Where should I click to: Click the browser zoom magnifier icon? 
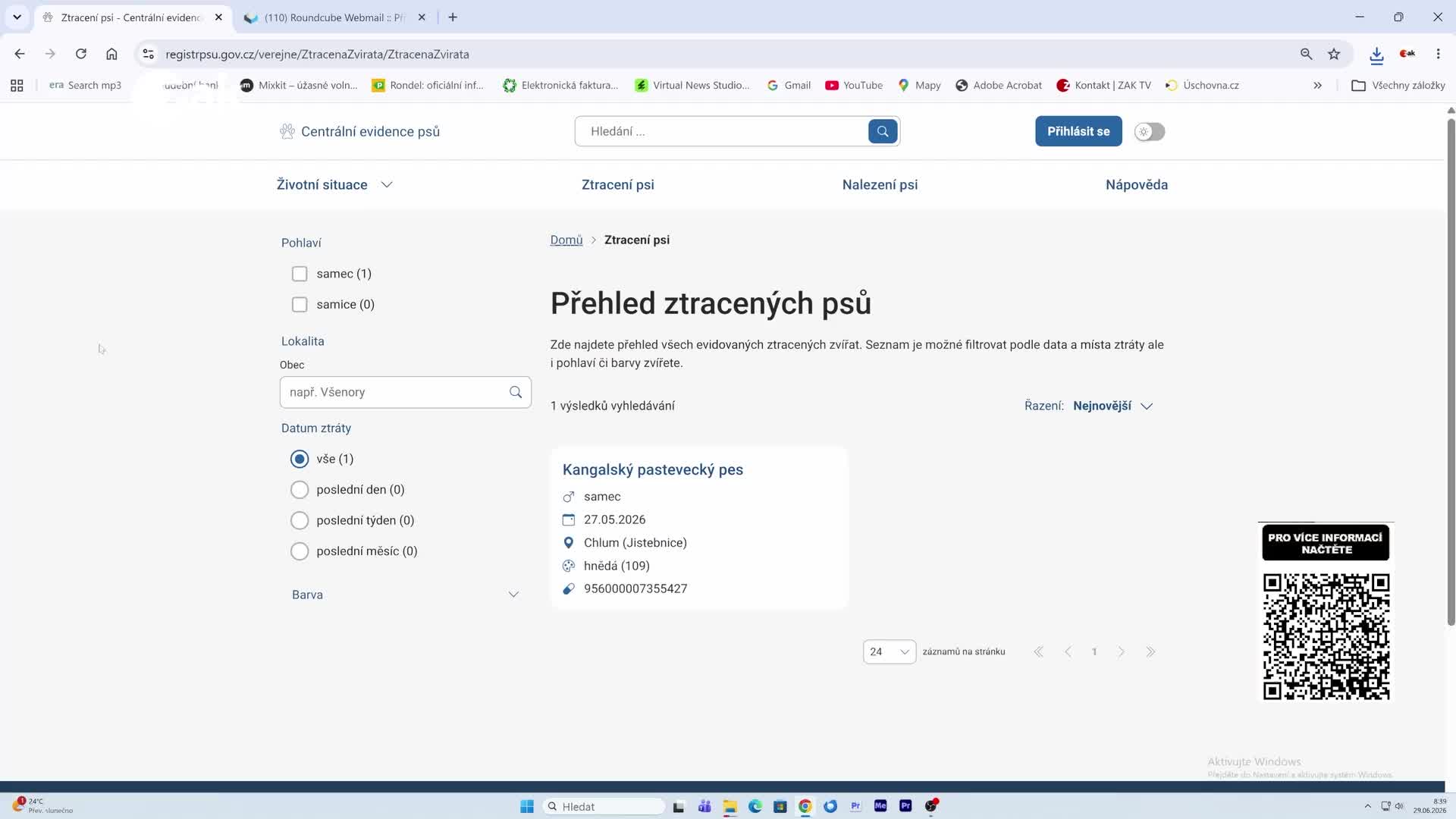[1306, 54]
